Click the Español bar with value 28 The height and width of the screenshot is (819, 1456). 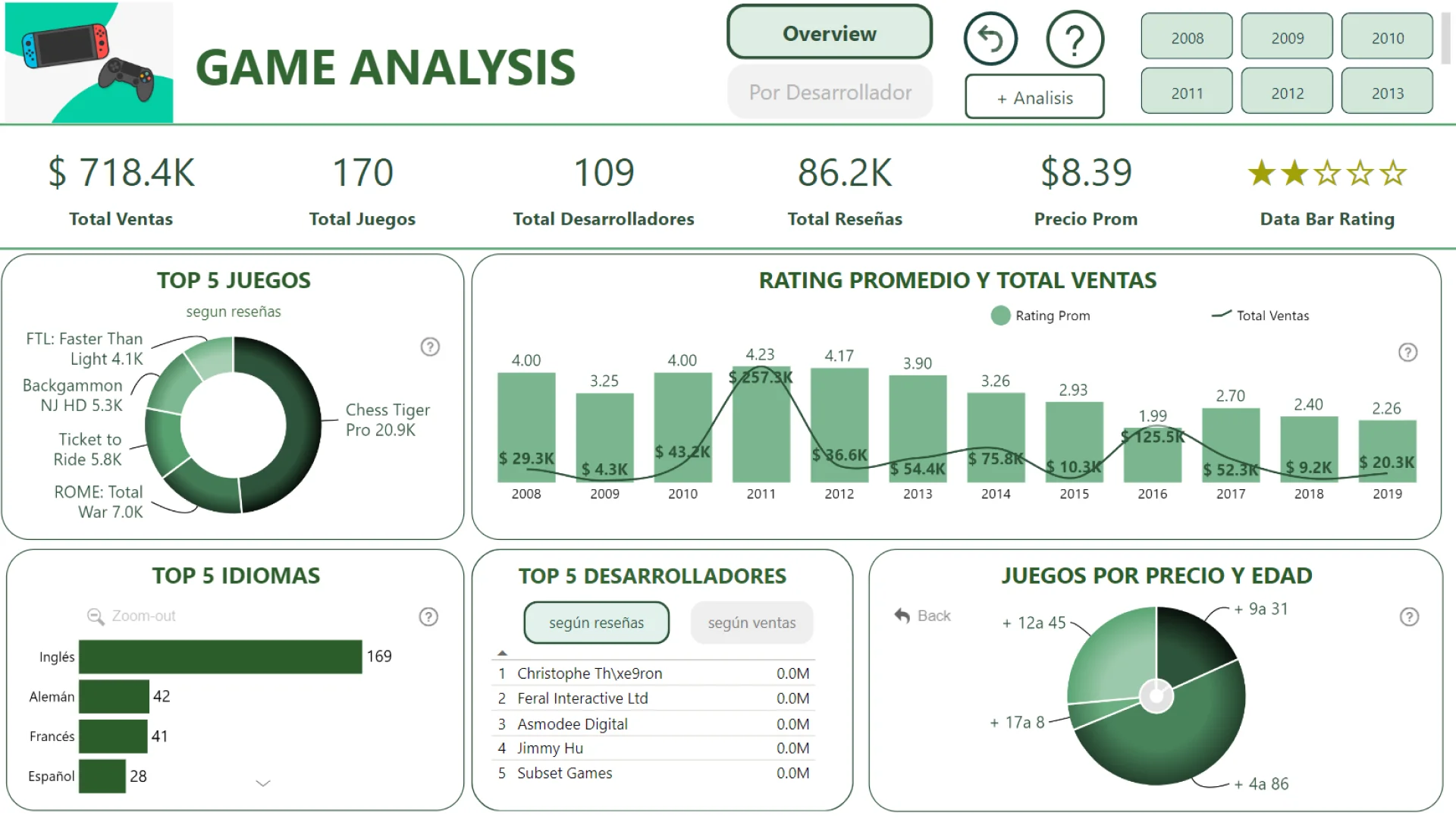102,776
